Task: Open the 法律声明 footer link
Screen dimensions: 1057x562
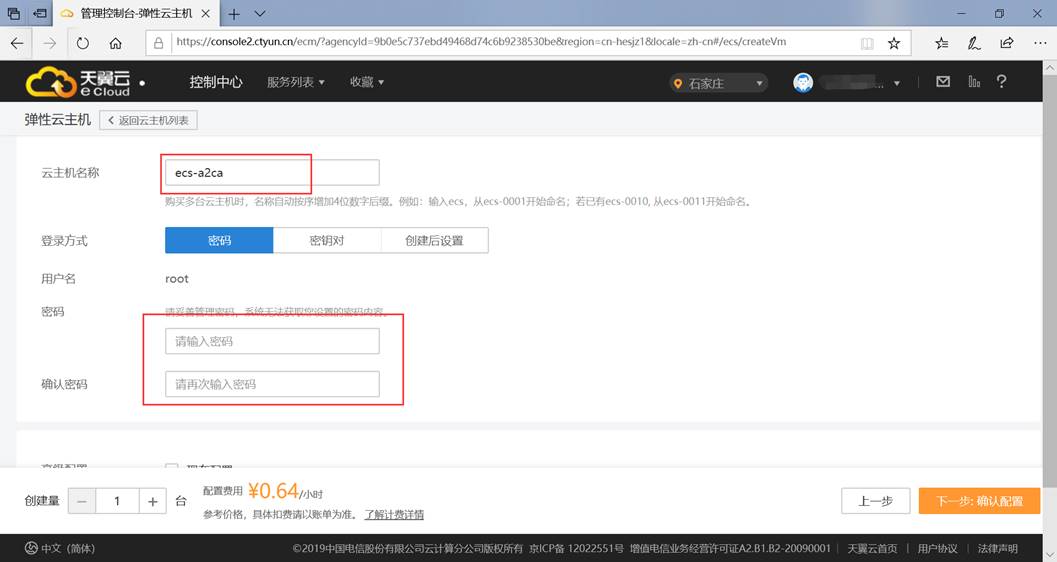Action: tap(998, 549)
